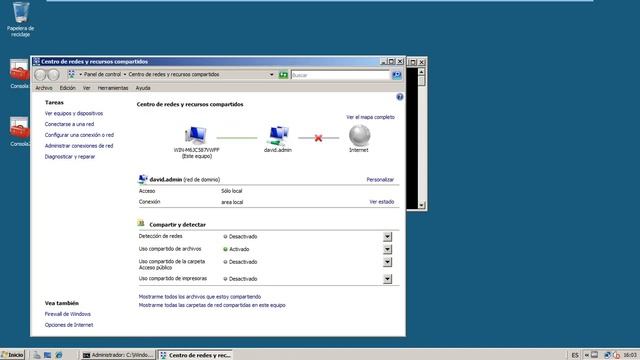Click Panel de control breadcrumb in address bar
Viewport: 640px width, 360px height.
[102, 74]
